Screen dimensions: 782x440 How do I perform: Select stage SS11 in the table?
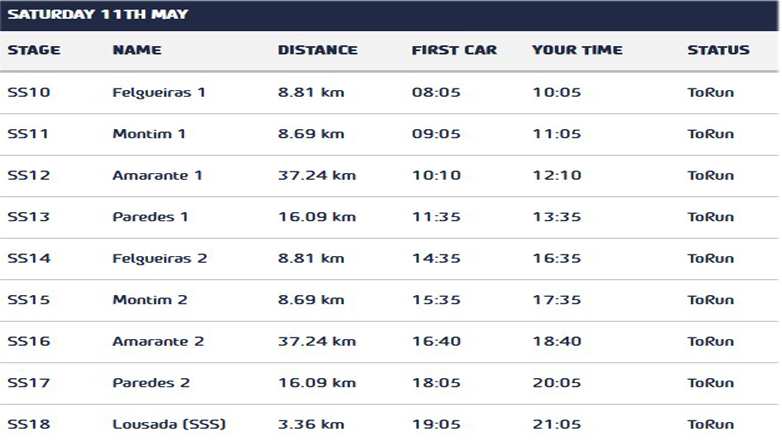tap(28, 134)
